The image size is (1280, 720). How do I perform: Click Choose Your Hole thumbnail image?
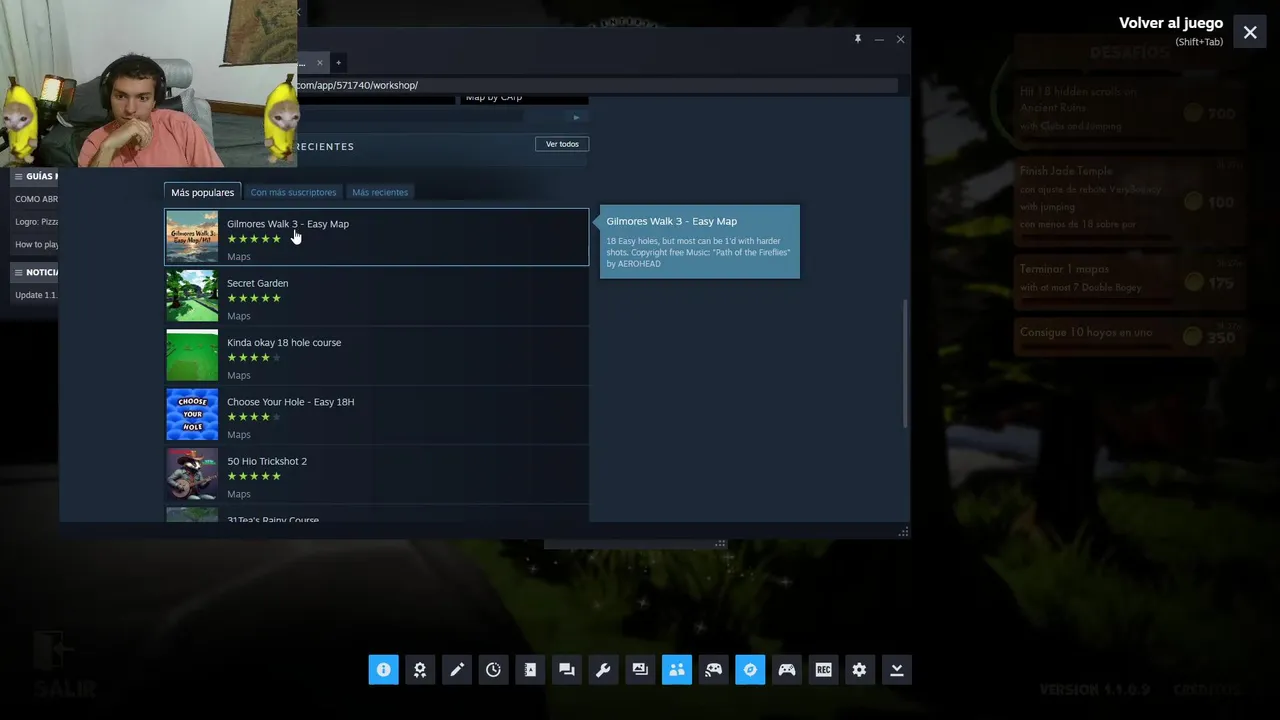pyautogui.click(x=192, y=414)
